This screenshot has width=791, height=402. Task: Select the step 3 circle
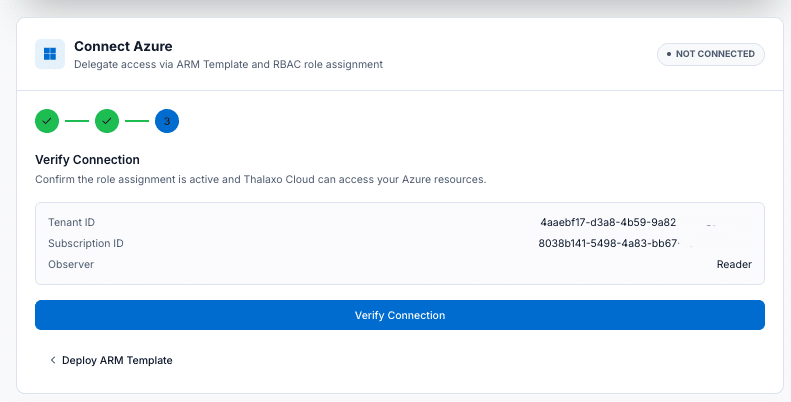point(167,121)
